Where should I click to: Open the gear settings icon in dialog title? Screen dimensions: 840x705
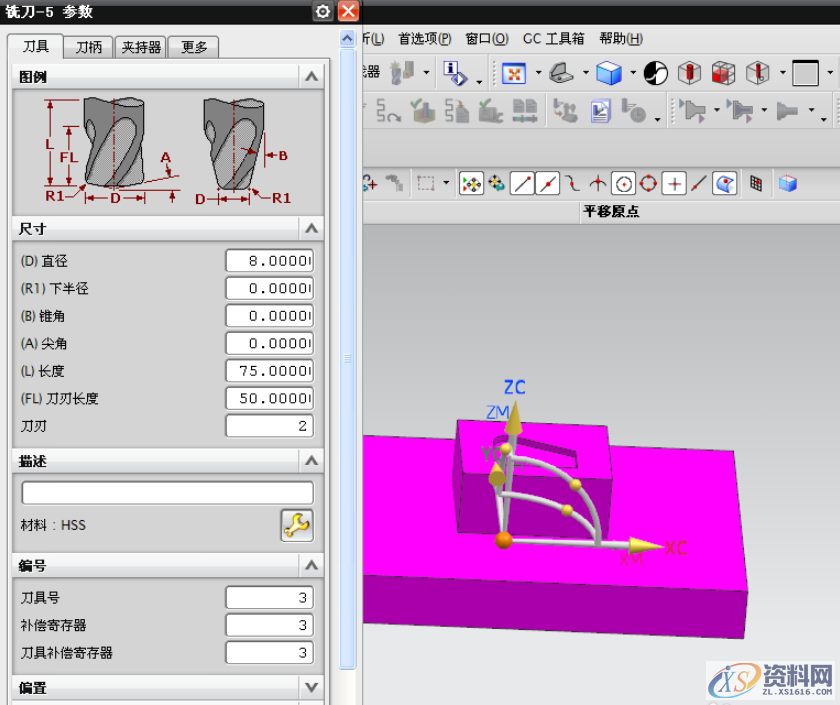pos(322,11)
